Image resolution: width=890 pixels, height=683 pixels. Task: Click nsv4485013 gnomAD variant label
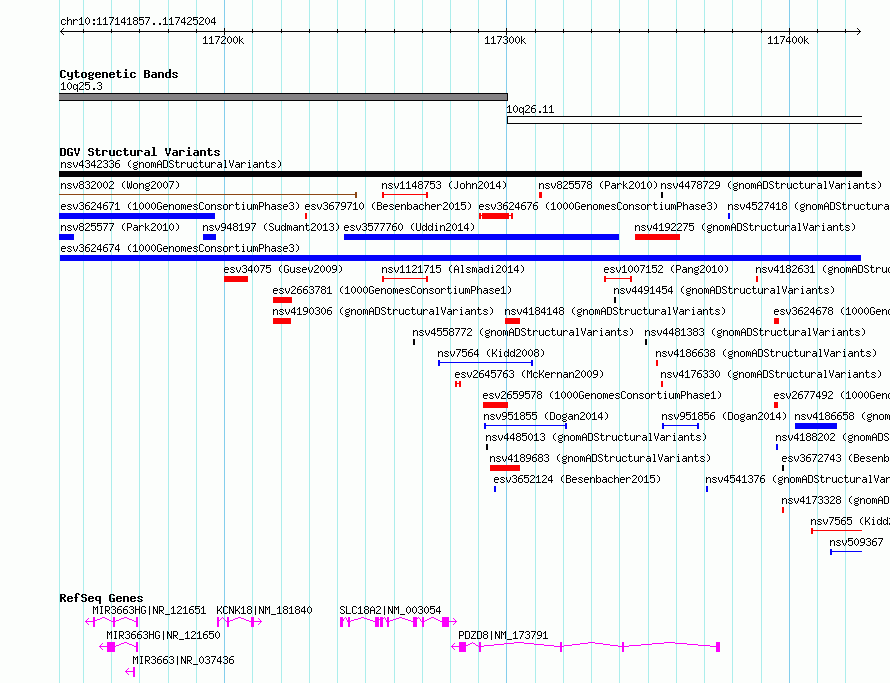(x=596, y=438)
